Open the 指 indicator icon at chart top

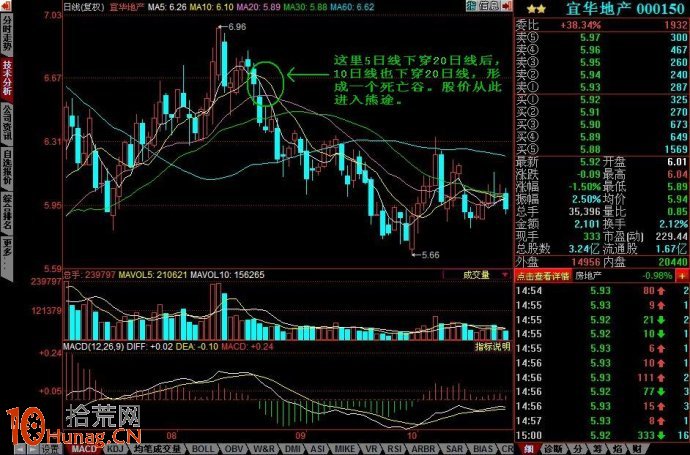[472, 6]
